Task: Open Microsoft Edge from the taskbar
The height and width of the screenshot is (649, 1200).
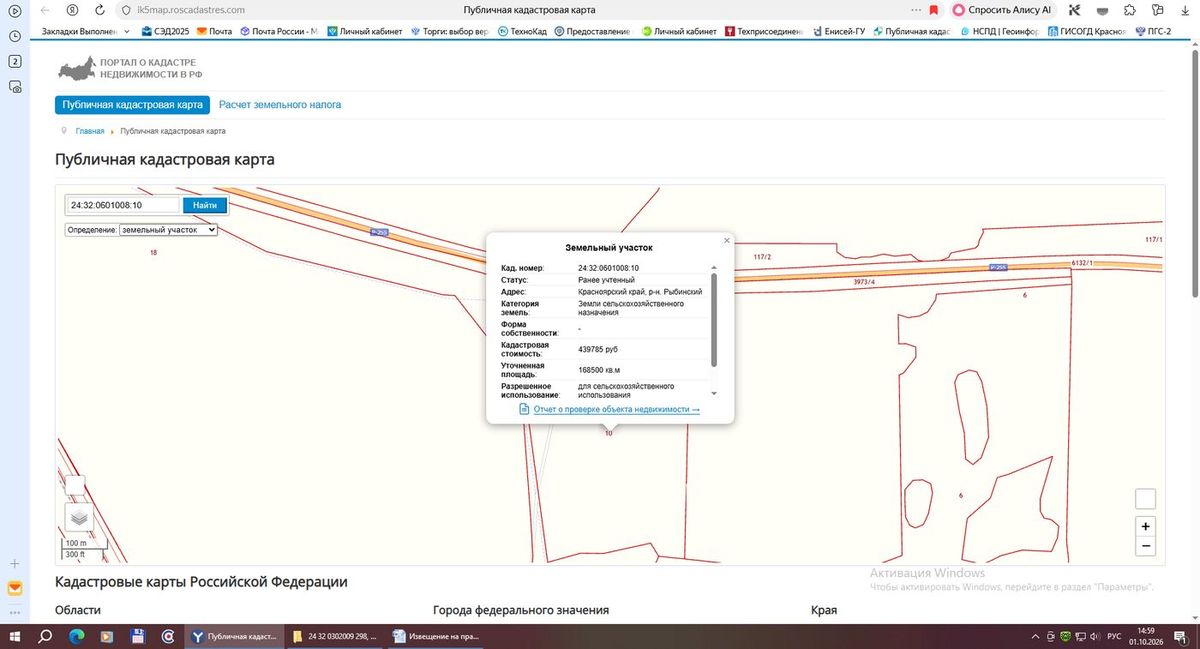Action: [x=76, y=636]
